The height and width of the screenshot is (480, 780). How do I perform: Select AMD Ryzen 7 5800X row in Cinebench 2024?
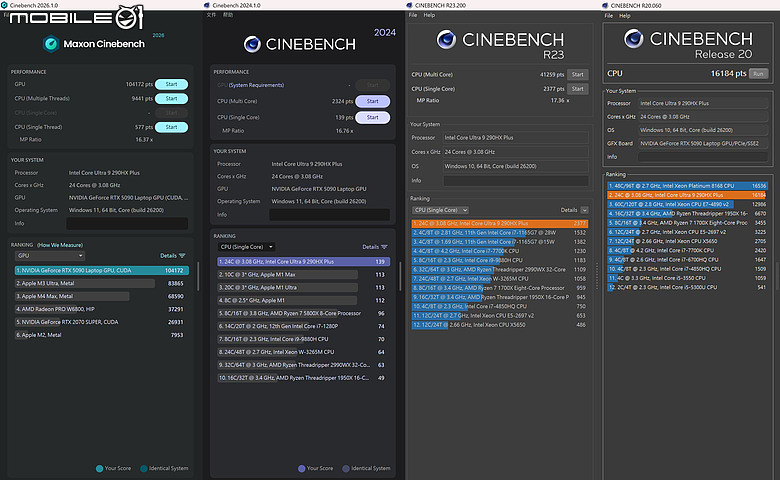303,313
